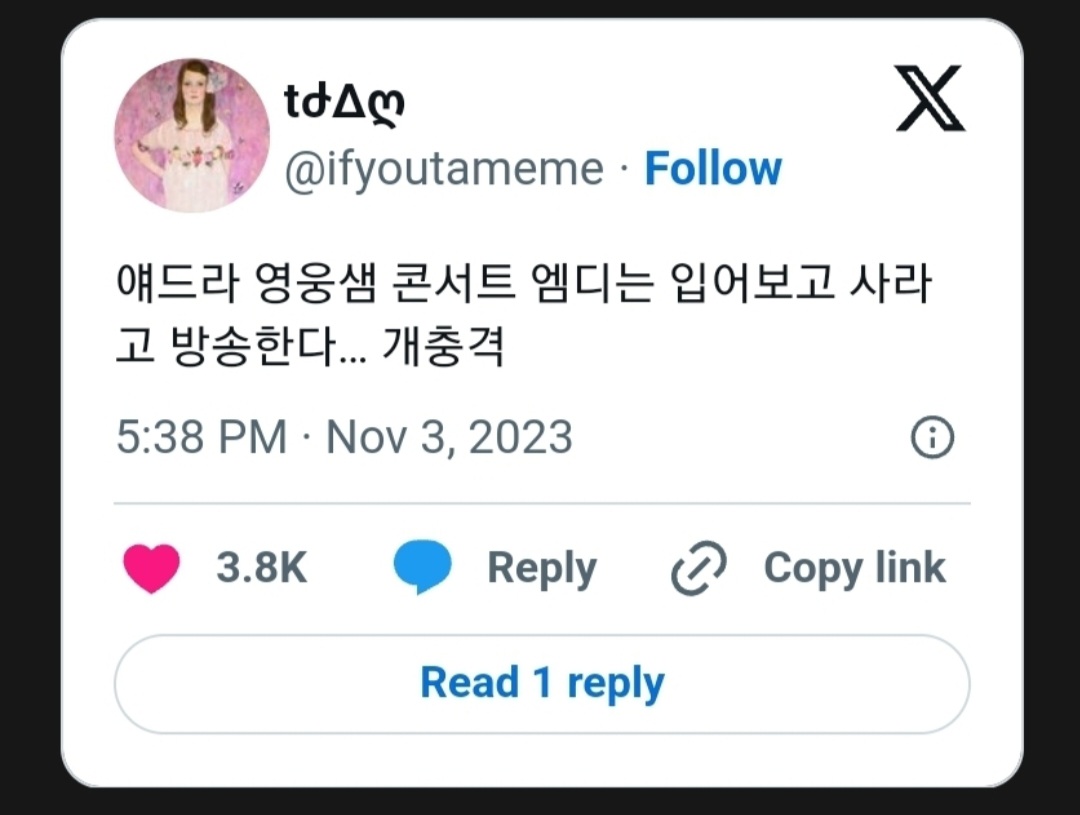
Task: Click the 3.8K likes count
Action: click(261, 568)
